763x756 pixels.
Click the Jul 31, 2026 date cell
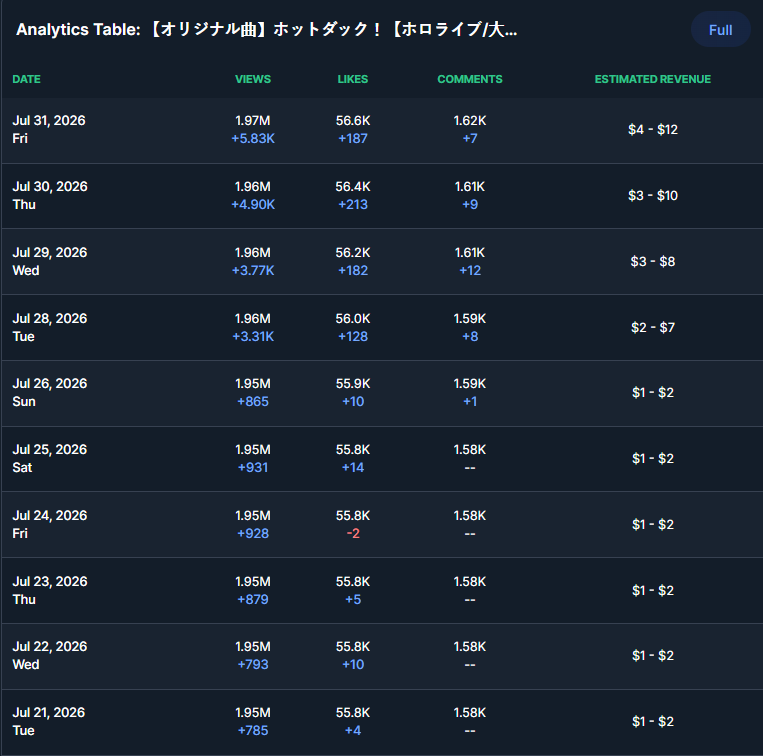[49, 129]
